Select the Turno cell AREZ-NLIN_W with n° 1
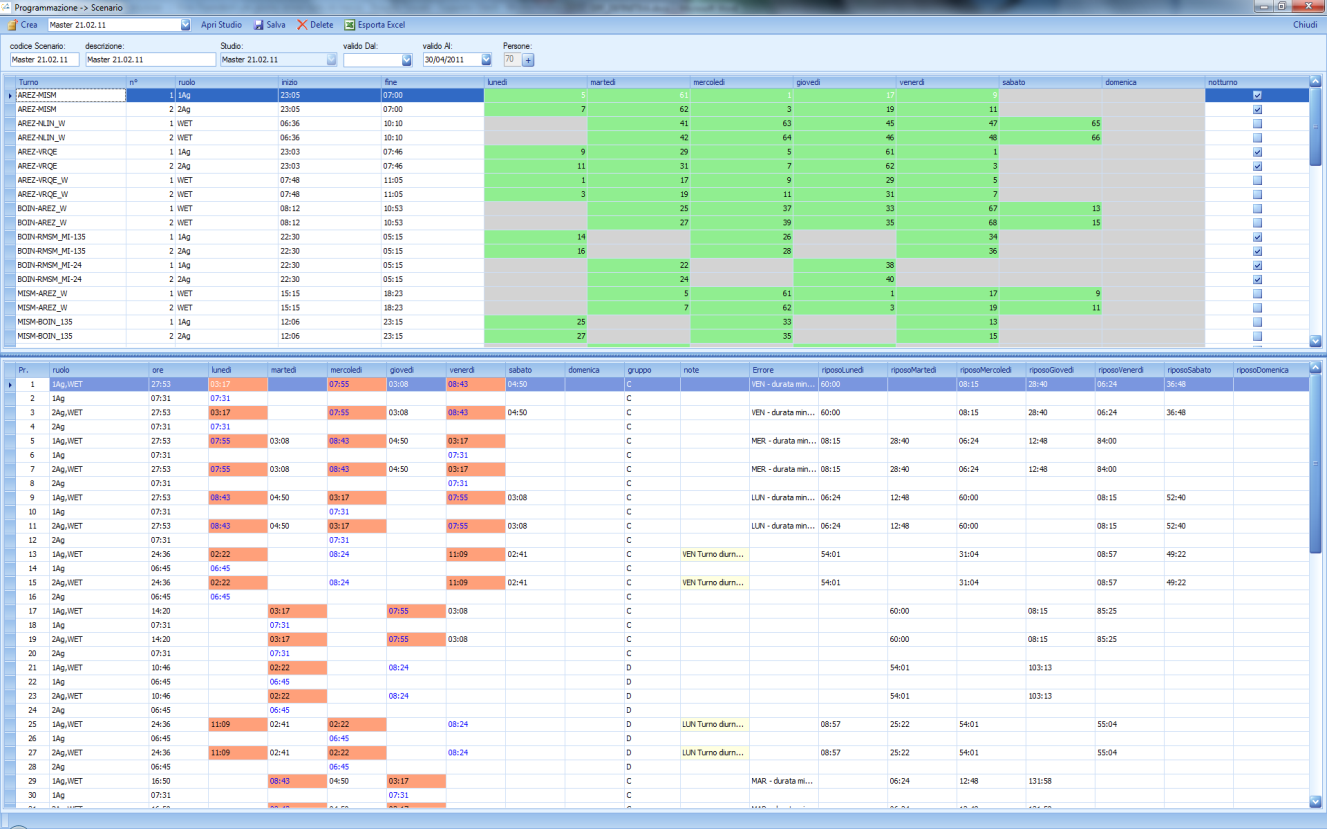This screenshot has height=829, width=1327. point(70,123)
